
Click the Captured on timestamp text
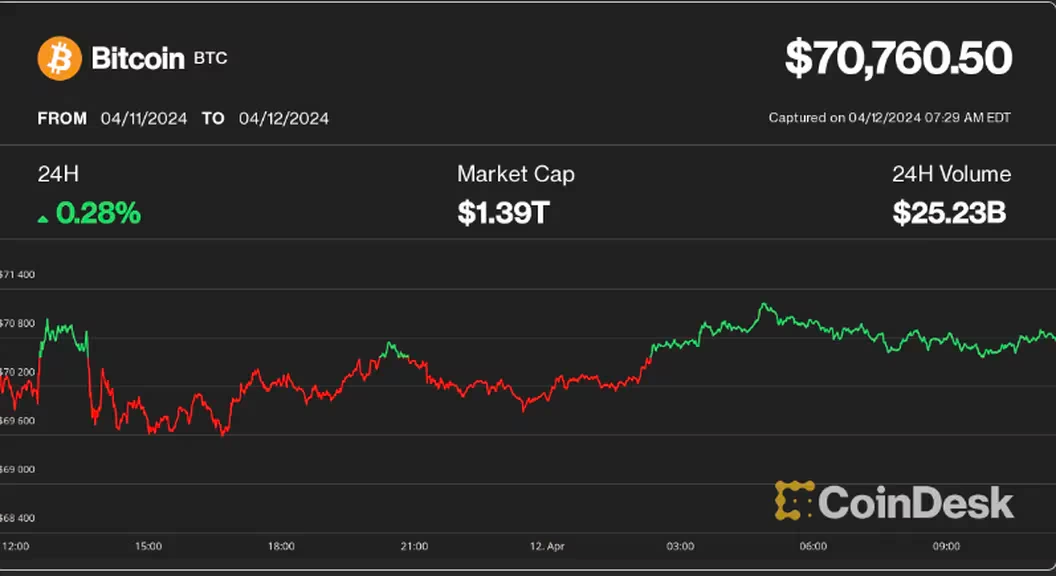(889, 118)
